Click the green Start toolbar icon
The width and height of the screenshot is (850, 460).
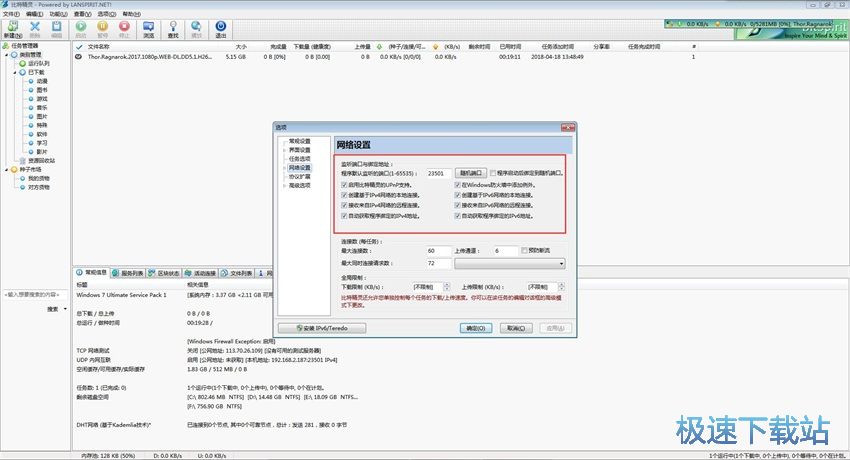81,26
